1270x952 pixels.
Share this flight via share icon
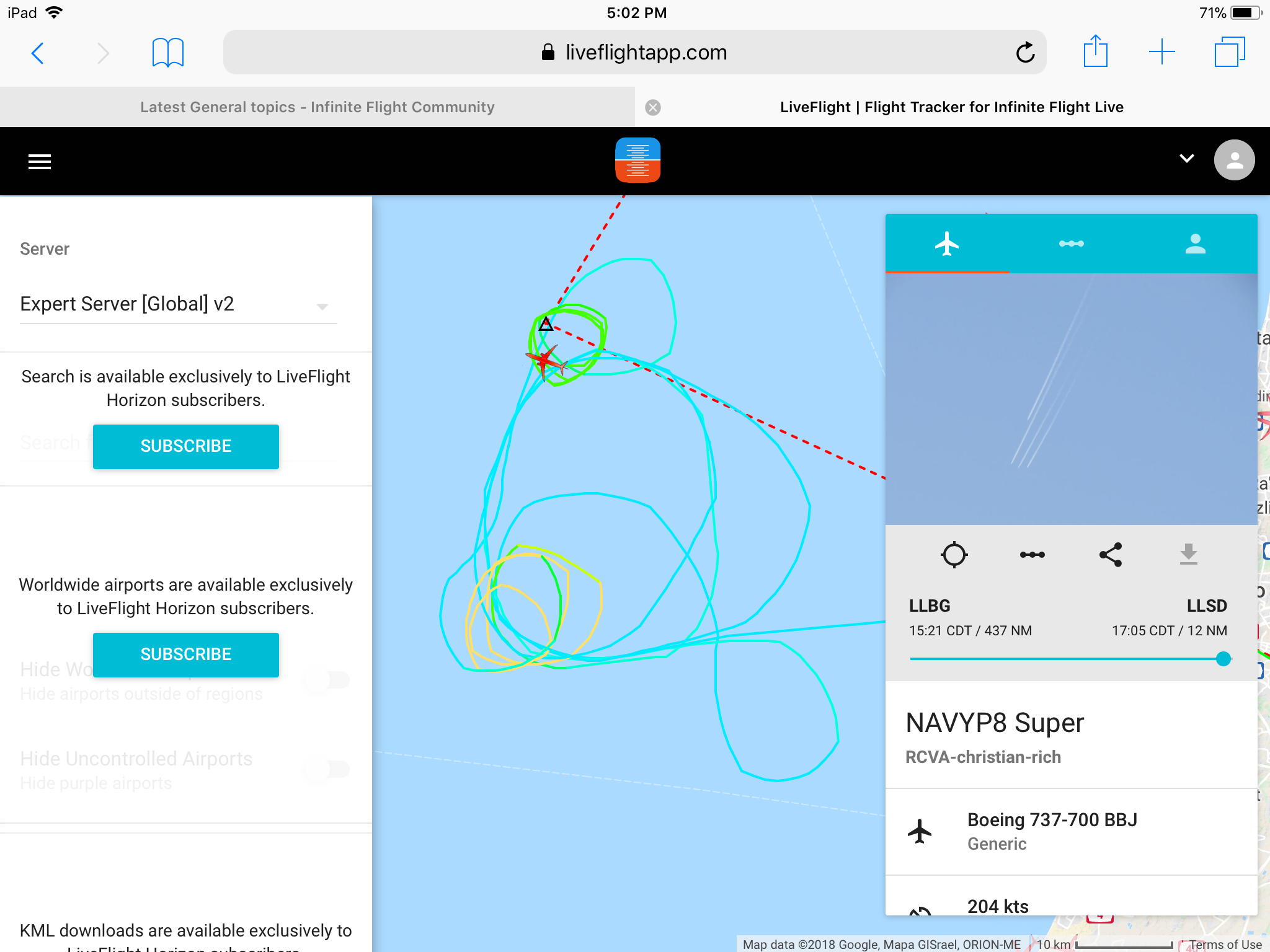[1110, 555]
